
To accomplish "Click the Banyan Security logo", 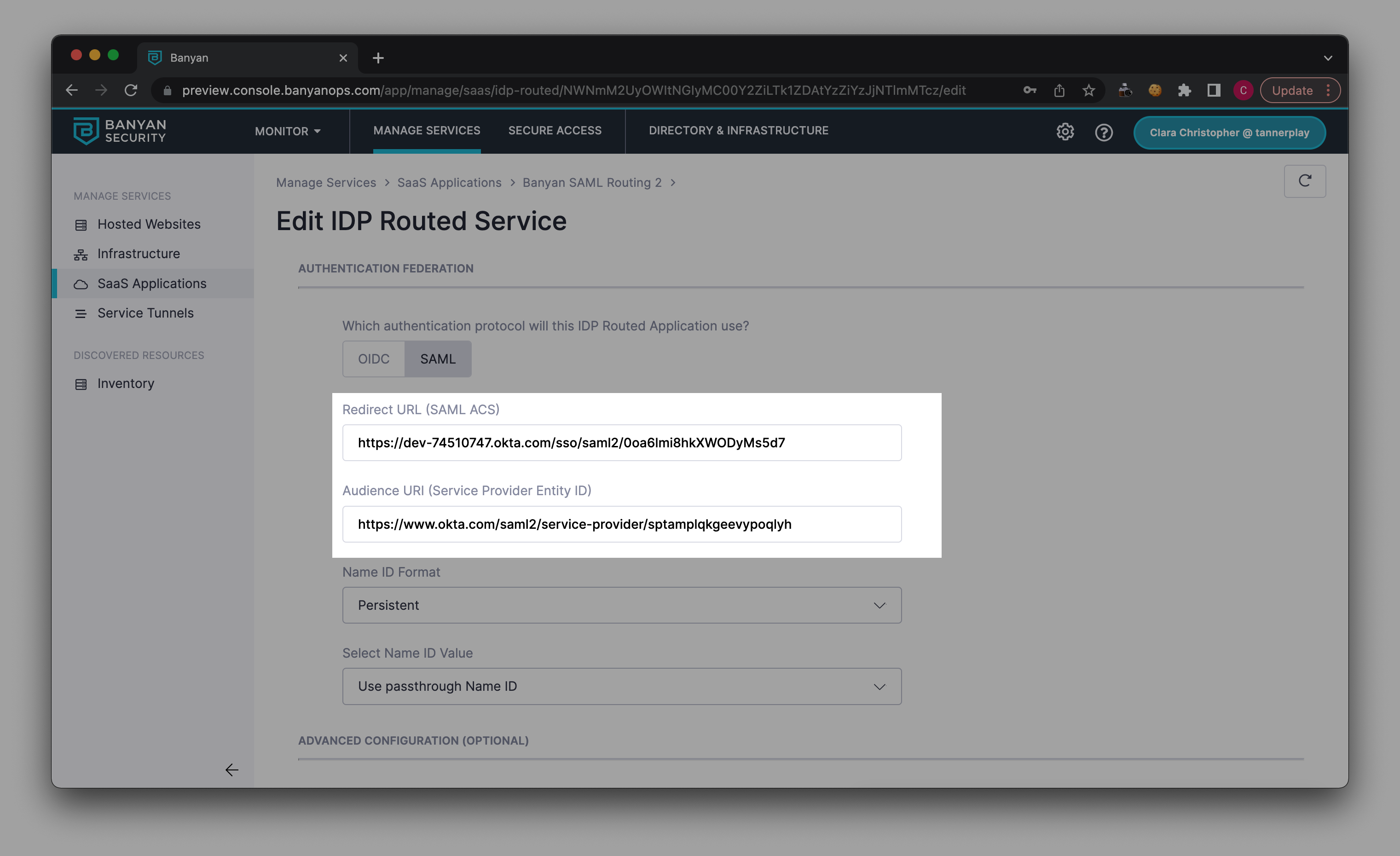I will tap(119, 131).
